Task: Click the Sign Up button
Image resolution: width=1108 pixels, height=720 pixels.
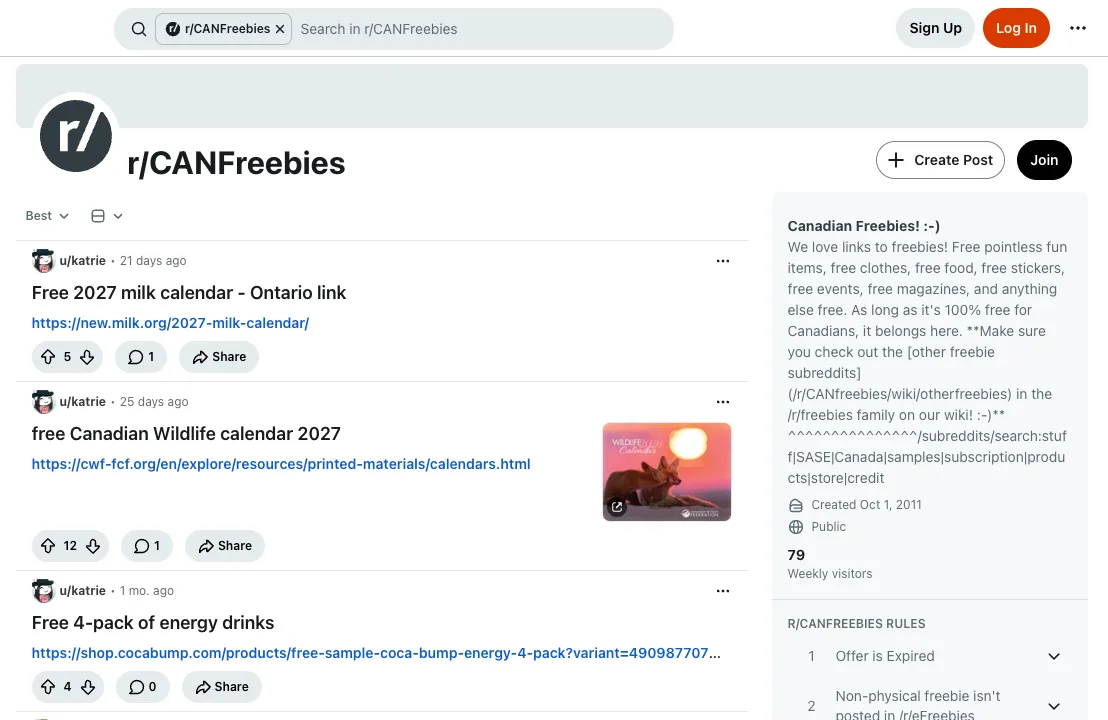Action: coord(935,28)
